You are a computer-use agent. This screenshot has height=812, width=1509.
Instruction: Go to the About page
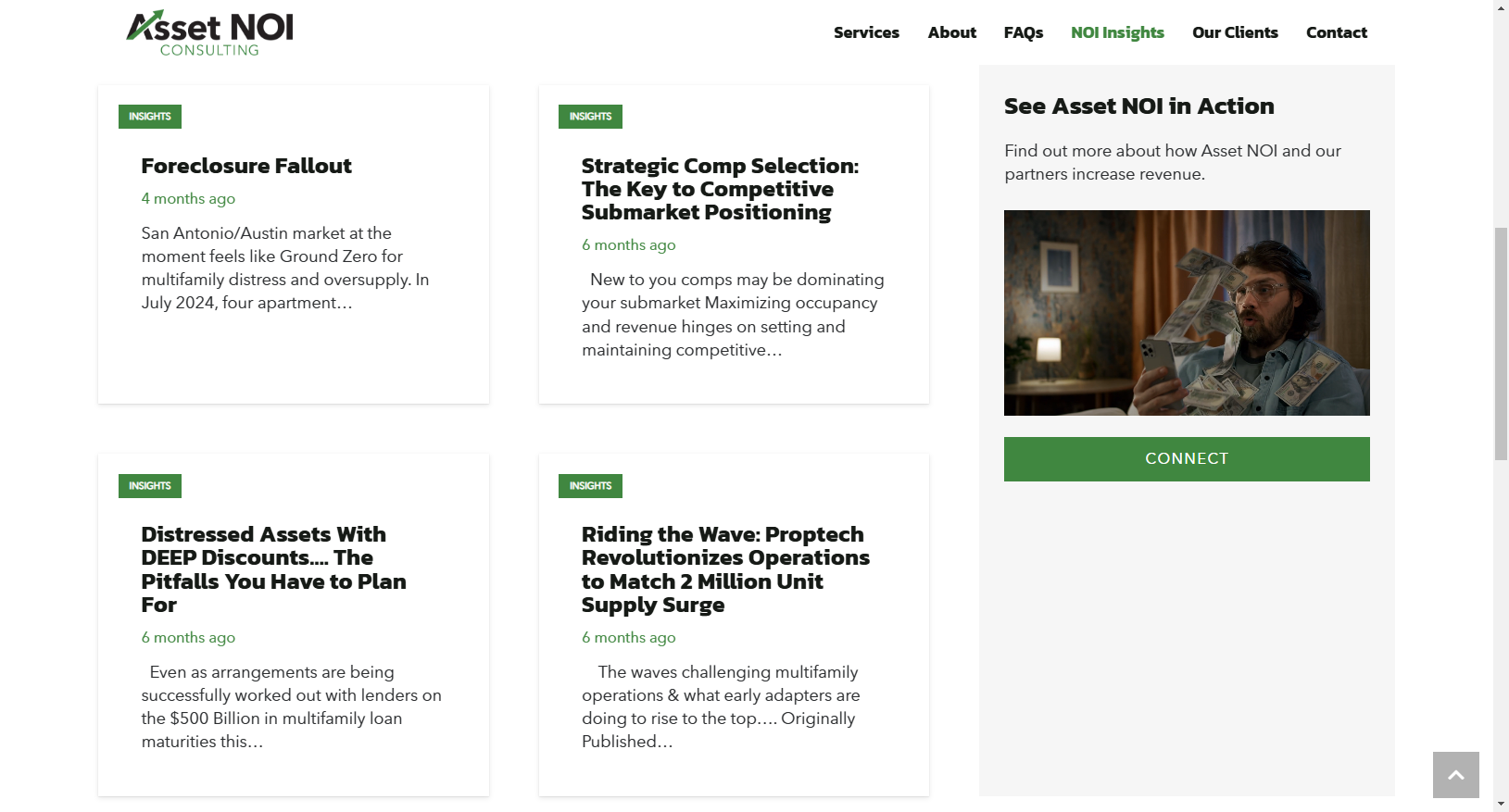pyautogui.click(x=952, y=32)
